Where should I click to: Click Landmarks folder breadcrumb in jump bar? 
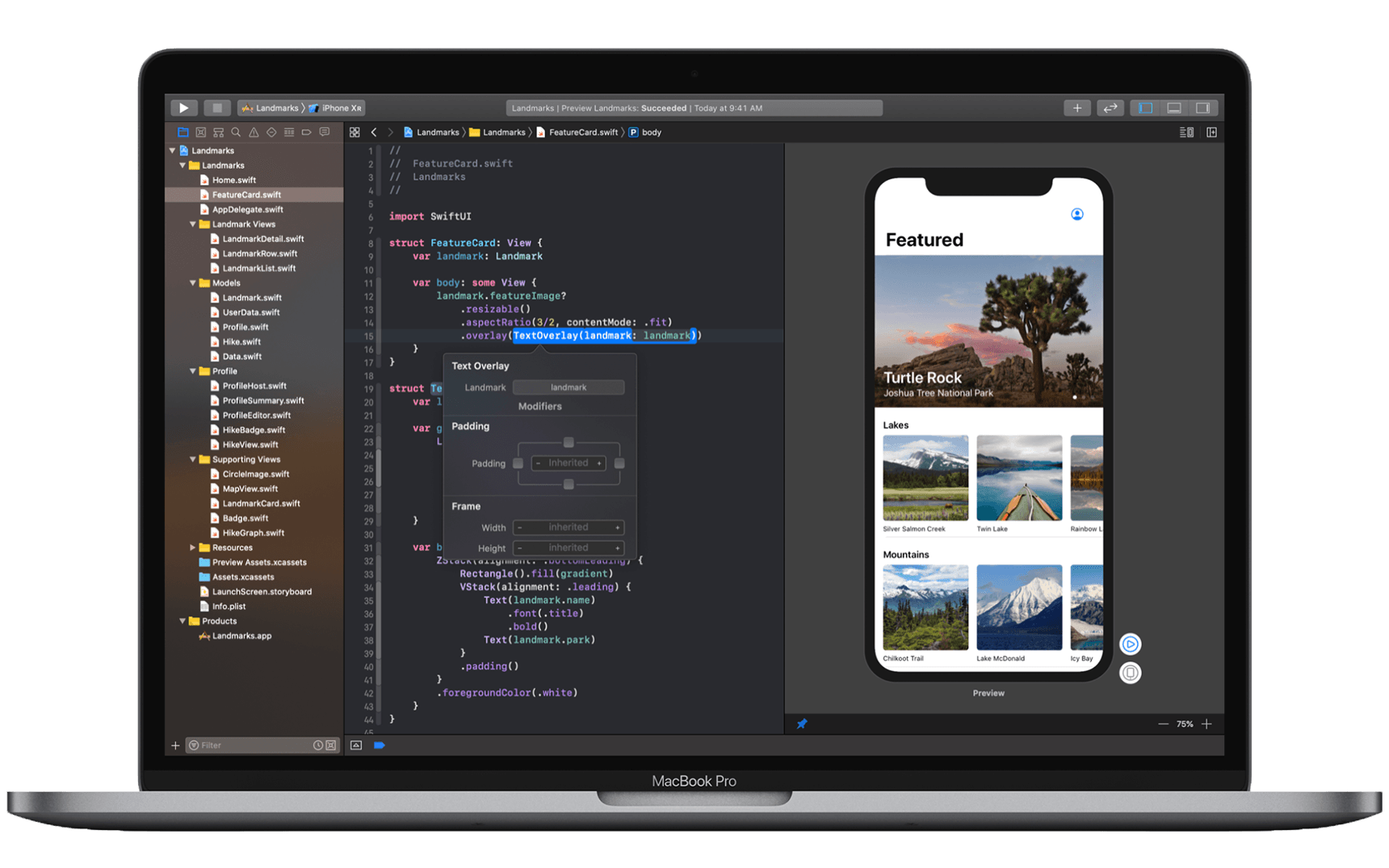[x=497, y=132]
